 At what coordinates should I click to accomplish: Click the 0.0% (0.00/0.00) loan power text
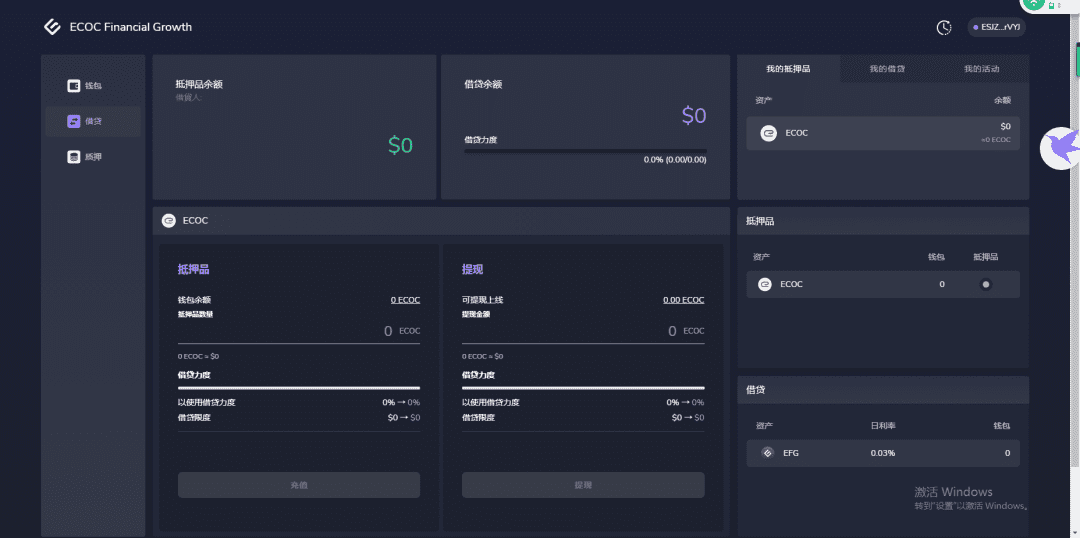675,160
